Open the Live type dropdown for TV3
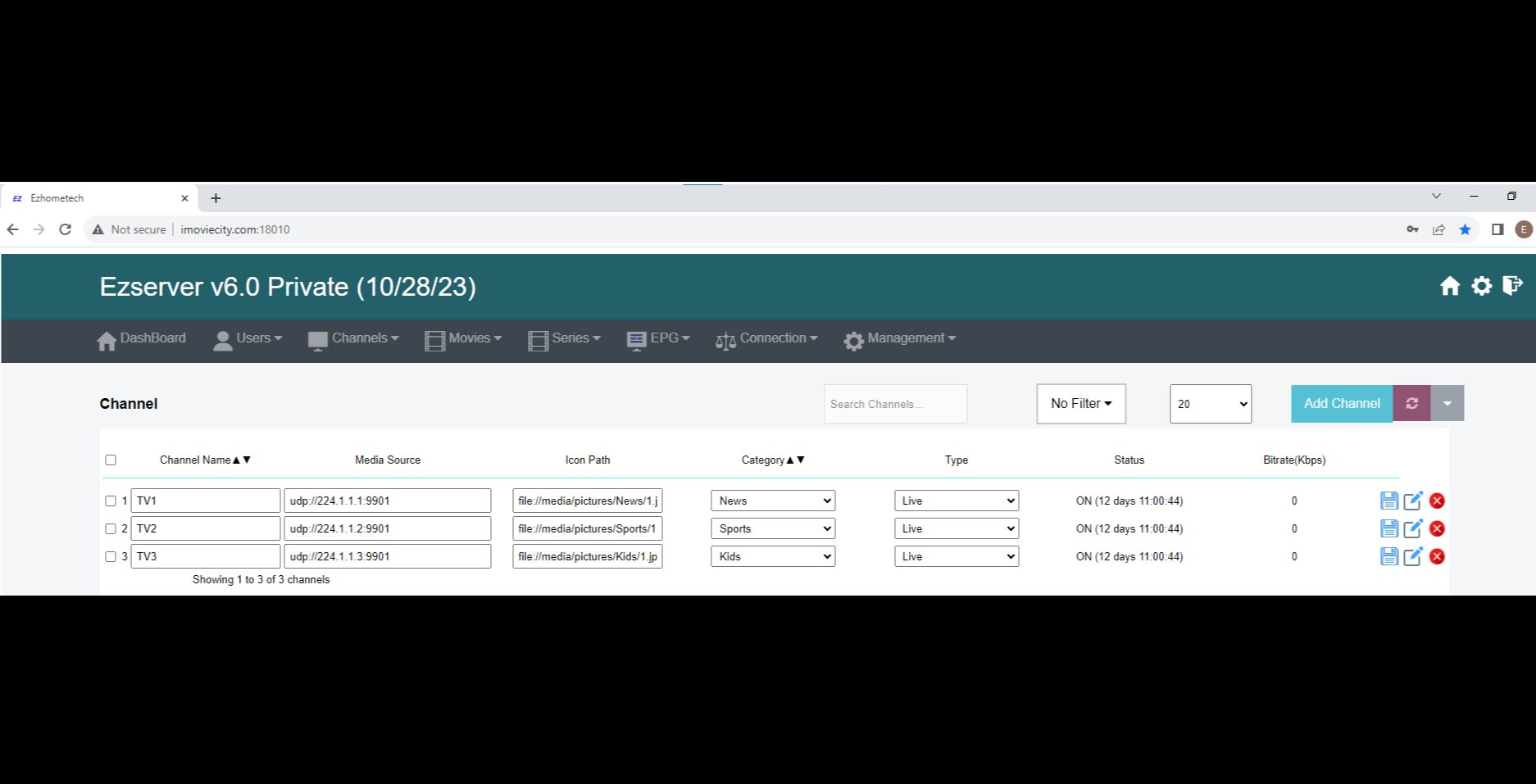This screenshot has height=784, width=1536. pyautogui.click(x=957, y=556)
